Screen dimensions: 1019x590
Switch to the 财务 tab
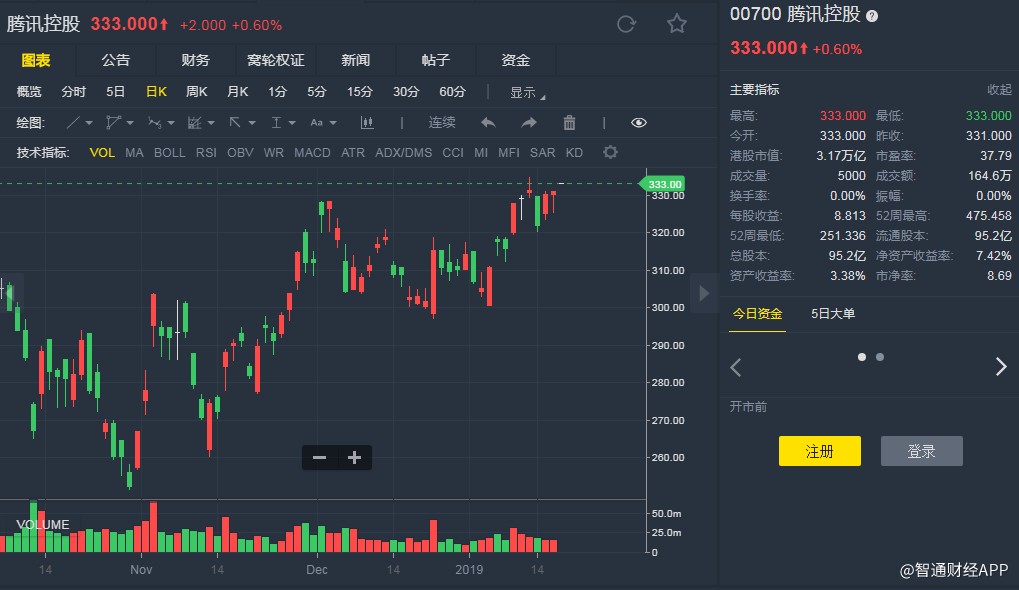tap(196, 60)
